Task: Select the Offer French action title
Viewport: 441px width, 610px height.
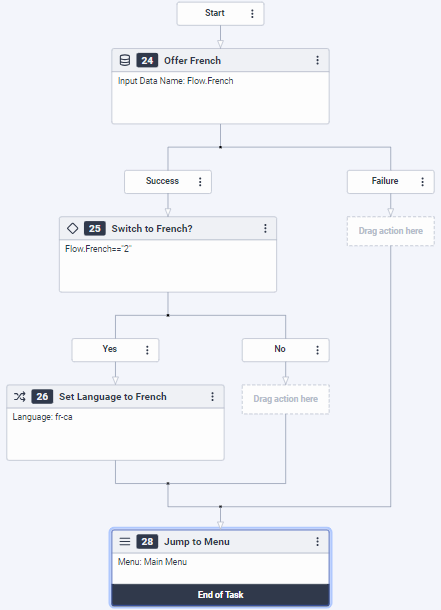Action: click(x=192, y=61)
